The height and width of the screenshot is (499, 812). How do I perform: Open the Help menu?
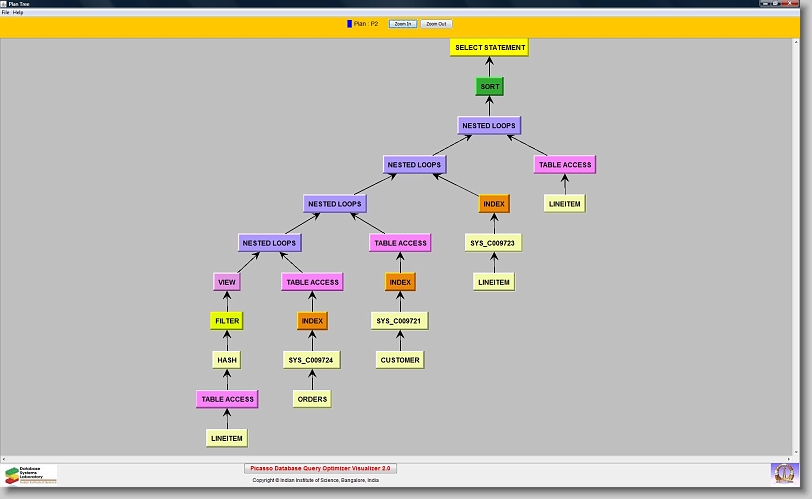(17, 11)
